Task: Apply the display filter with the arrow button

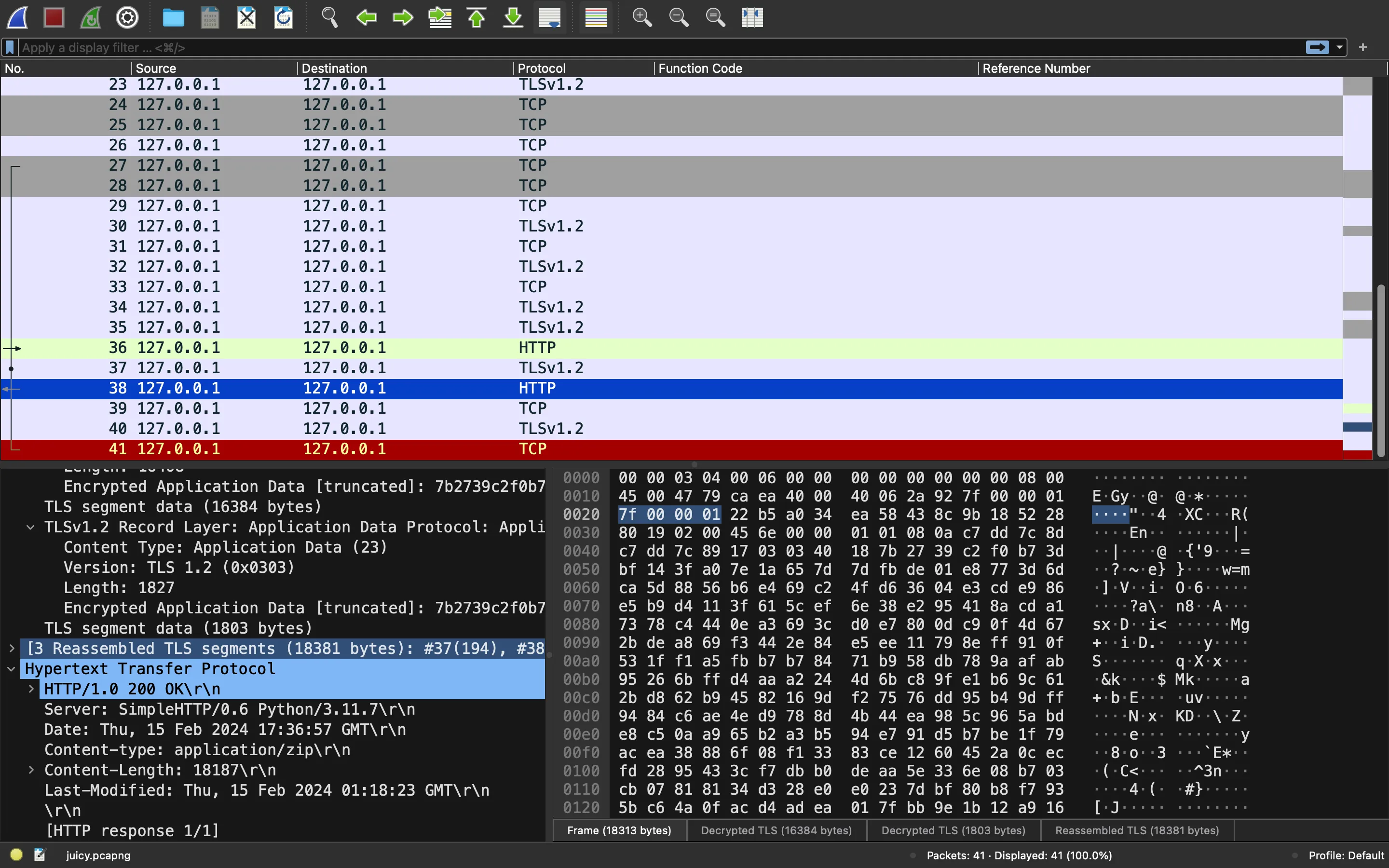Action: 1317,48
